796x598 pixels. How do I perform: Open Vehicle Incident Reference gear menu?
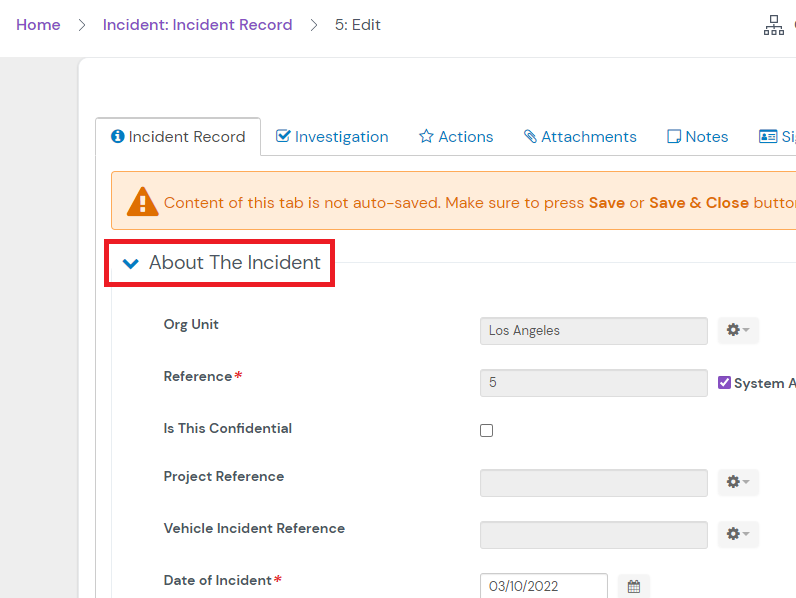pos(737,534)
